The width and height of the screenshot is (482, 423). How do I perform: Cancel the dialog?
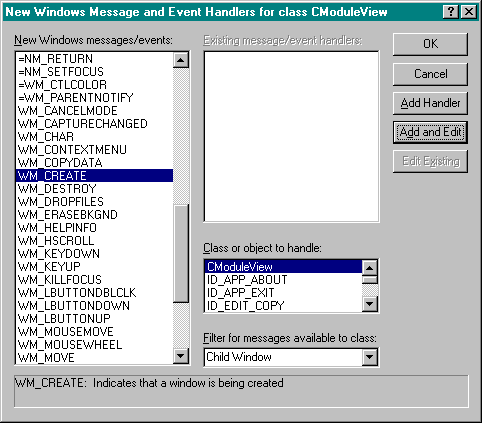pos(430,74)
